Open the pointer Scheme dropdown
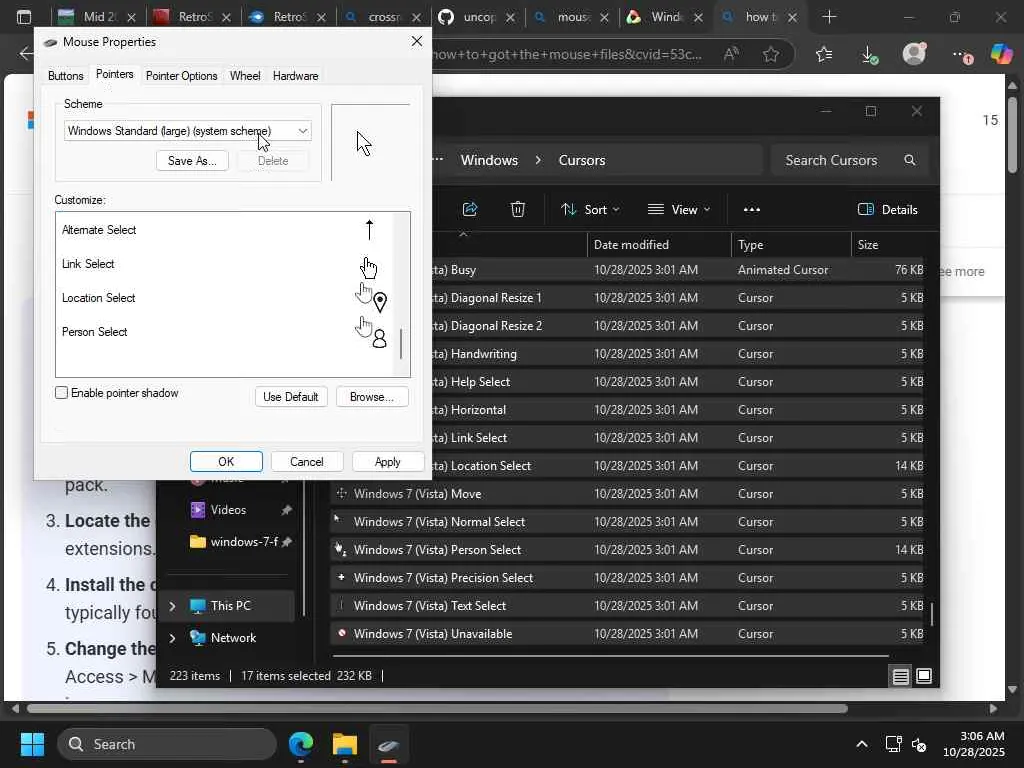1024x768 pixels. pos(187,131)
